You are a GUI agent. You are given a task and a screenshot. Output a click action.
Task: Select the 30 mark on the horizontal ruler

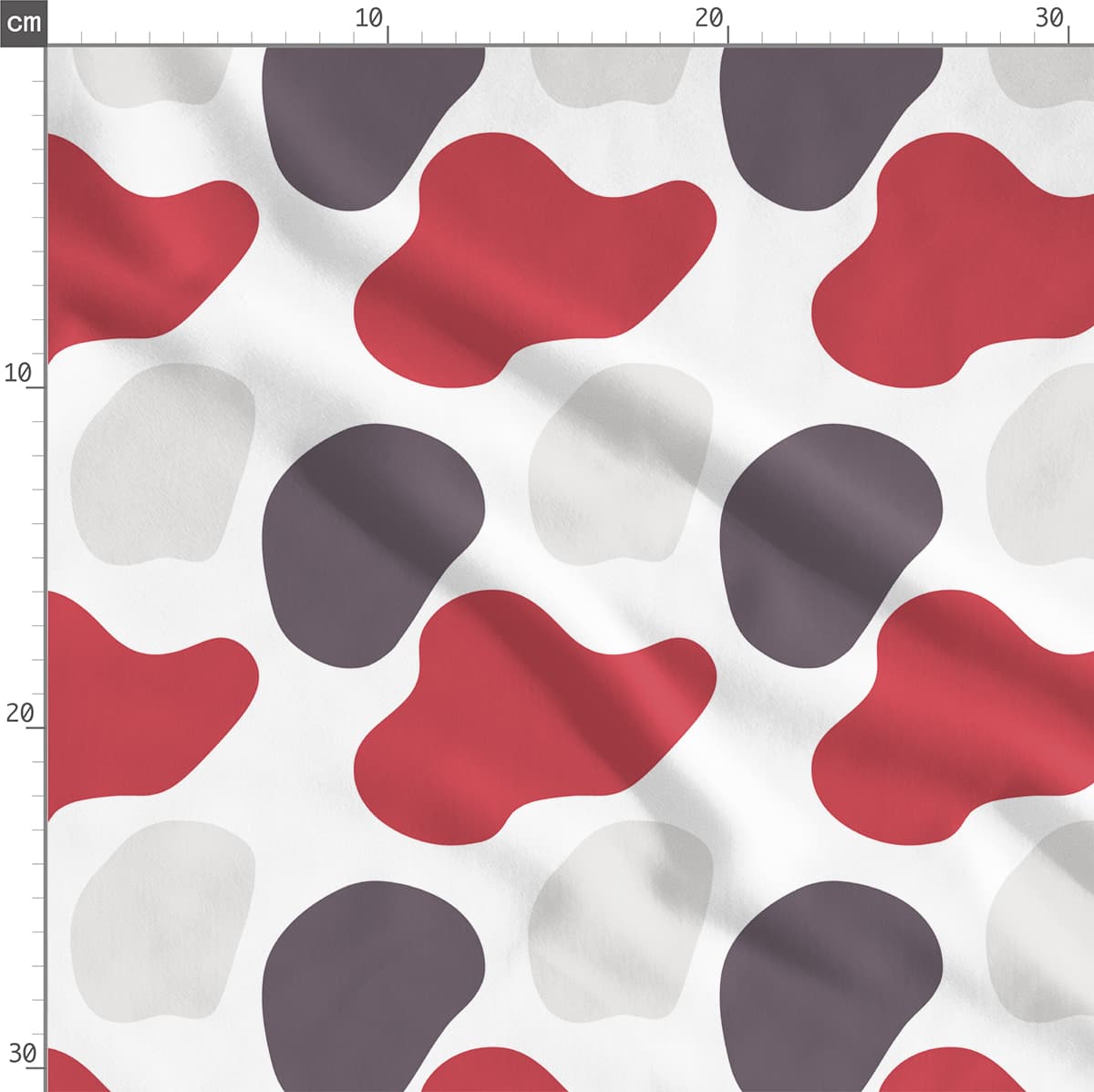[1050, 18]
